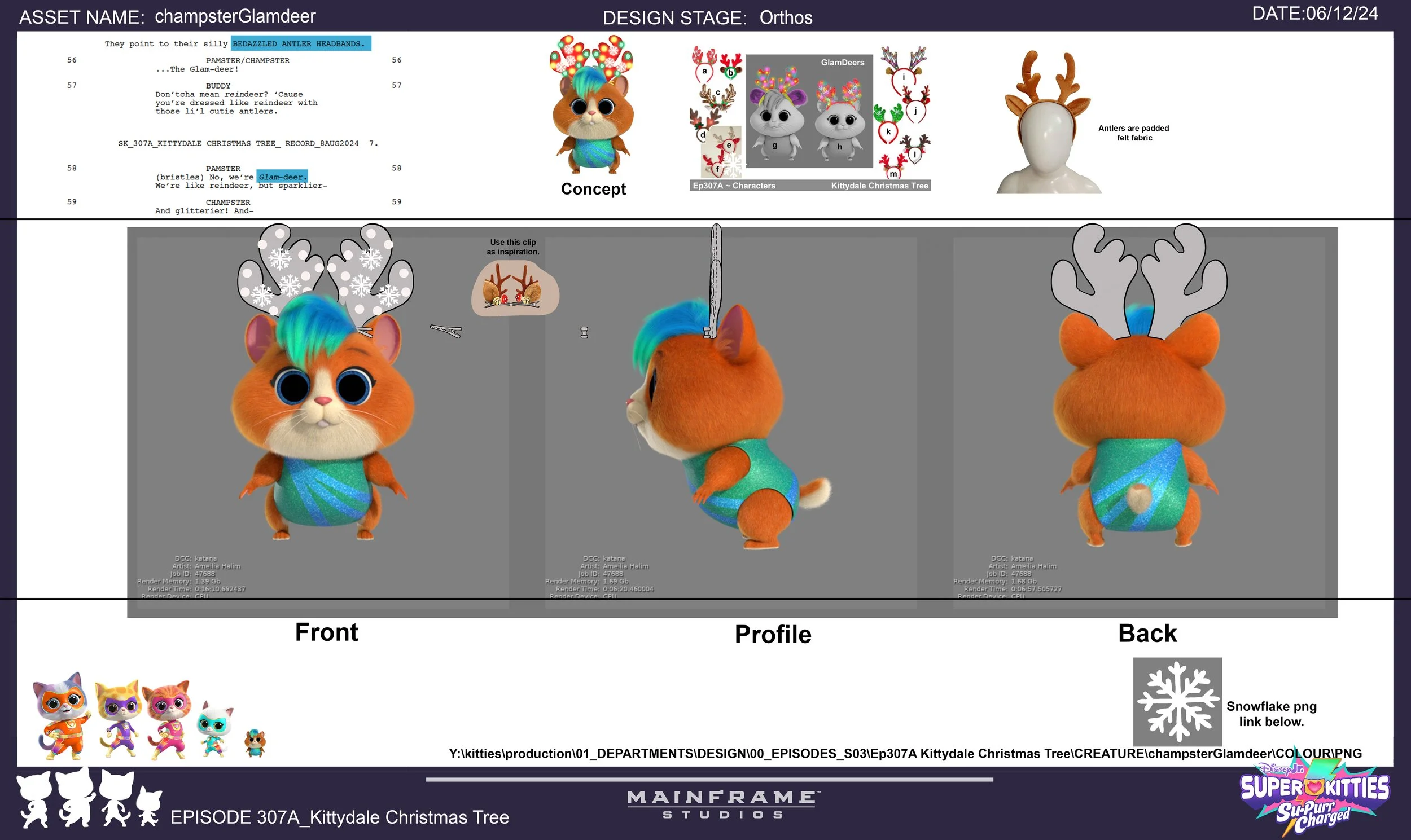Image resolution: width=1411 pixels, height=840 pixels.
Task: Click the Mainframe Studios logo
Action: 723,804
